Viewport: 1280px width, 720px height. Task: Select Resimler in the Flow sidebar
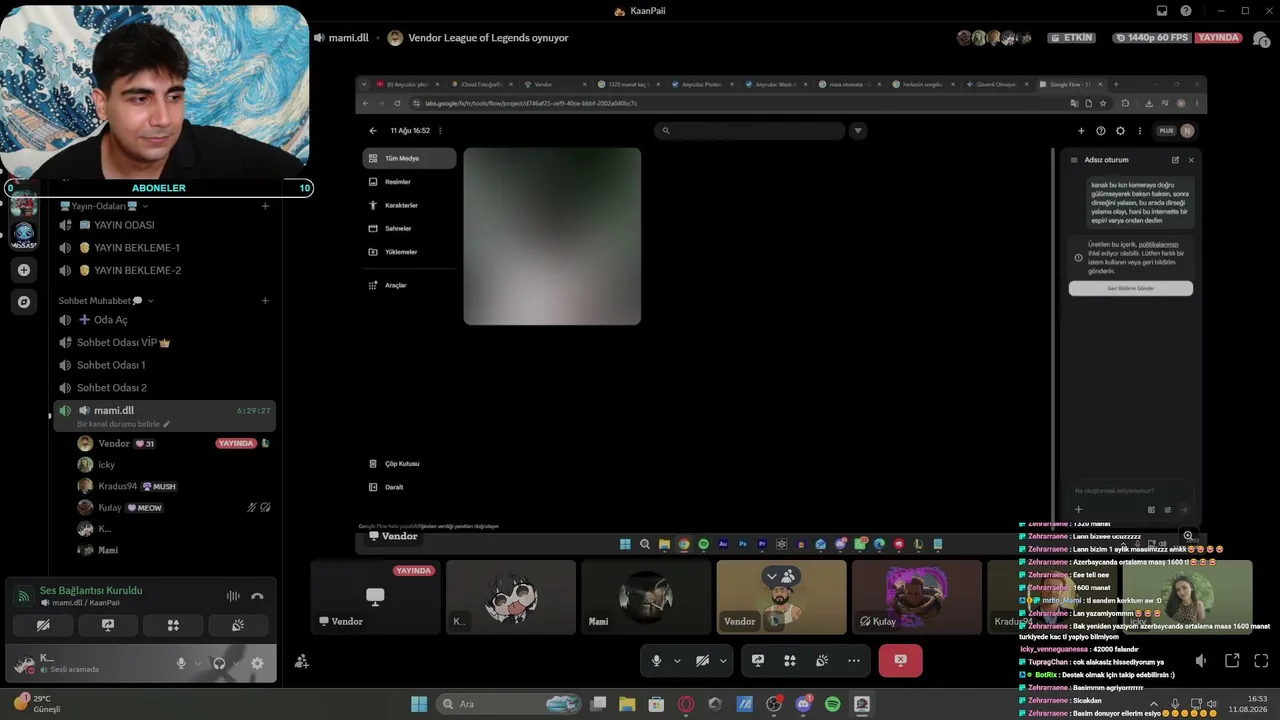(409, 182)
